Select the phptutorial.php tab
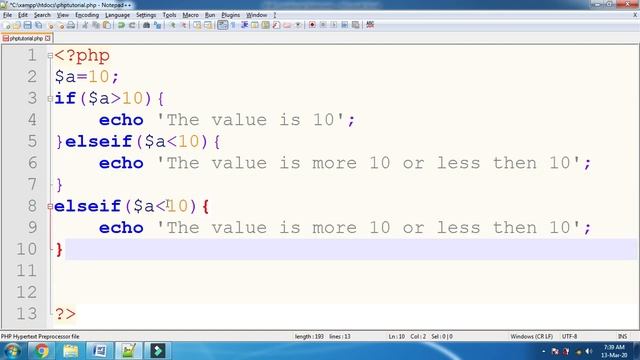Screen dimensions: 640x360 (x=26, y=38)
